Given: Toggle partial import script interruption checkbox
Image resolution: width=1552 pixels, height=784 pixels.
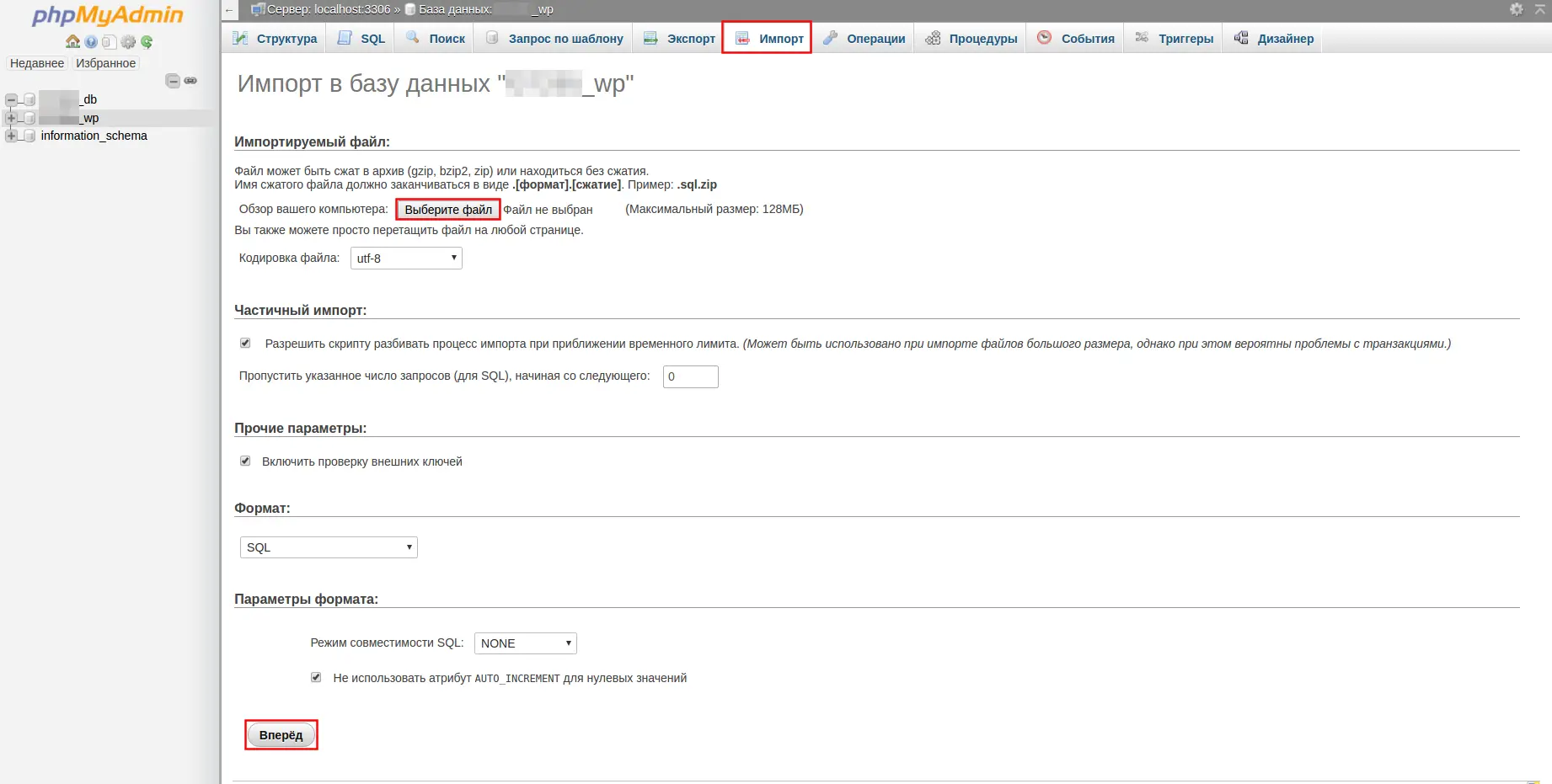Looking at the screenshot, I should pos(245,344).
